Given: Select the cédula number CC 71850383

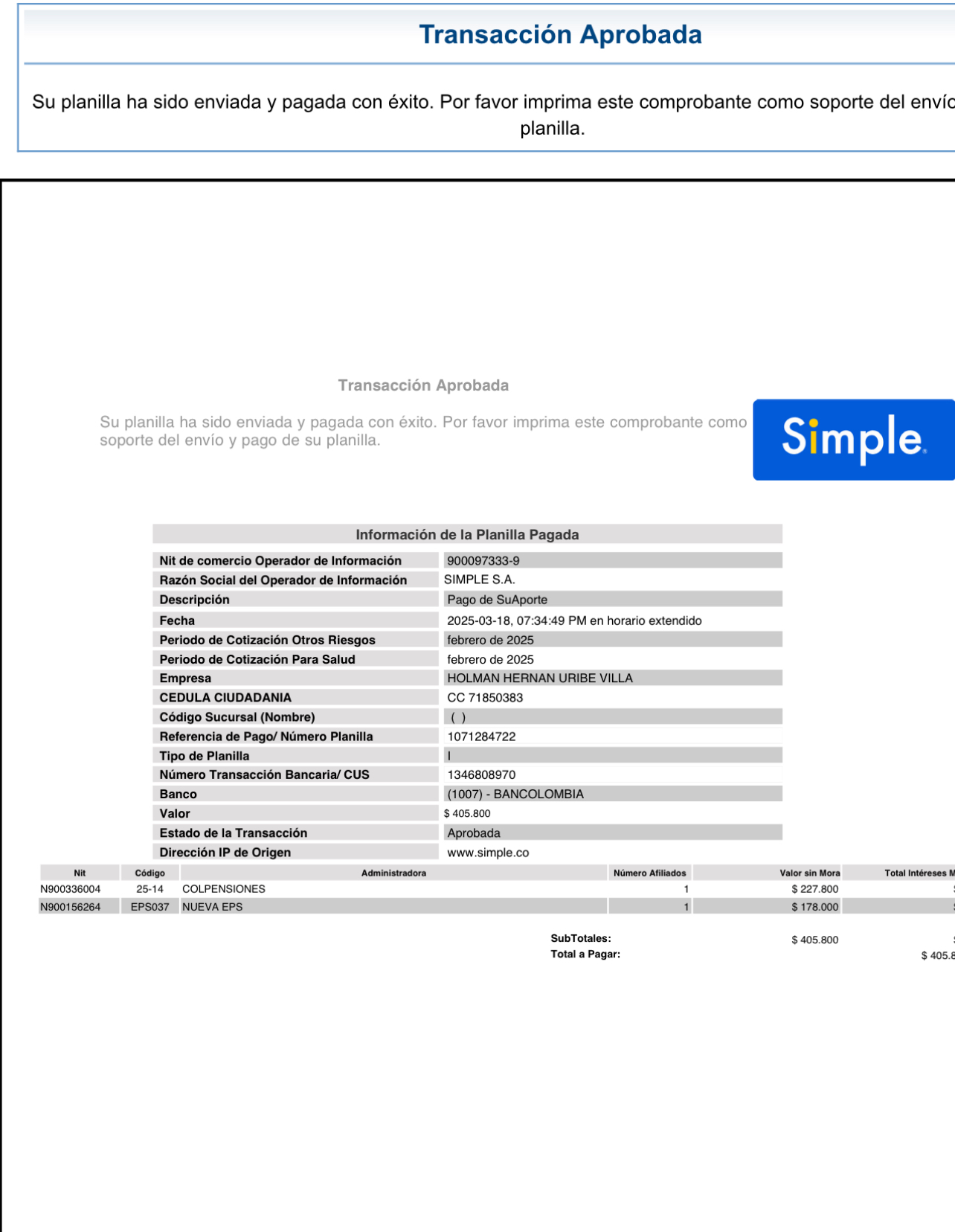Looking at the screenshot, I should tap(485, 698).
